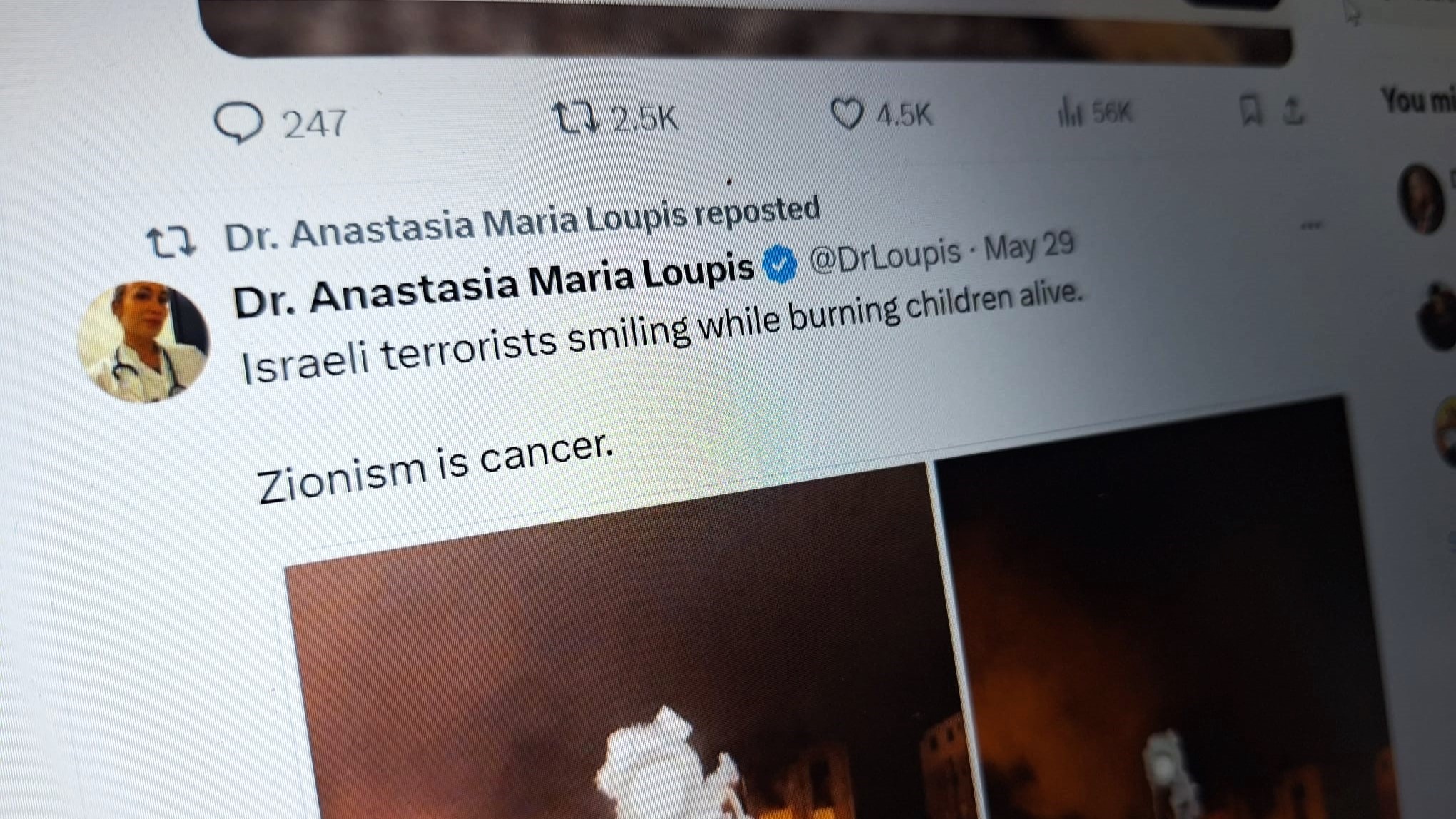Click the blue verified badge
The width and height of the screenshot is (1456, 819).
coord(779,264)
